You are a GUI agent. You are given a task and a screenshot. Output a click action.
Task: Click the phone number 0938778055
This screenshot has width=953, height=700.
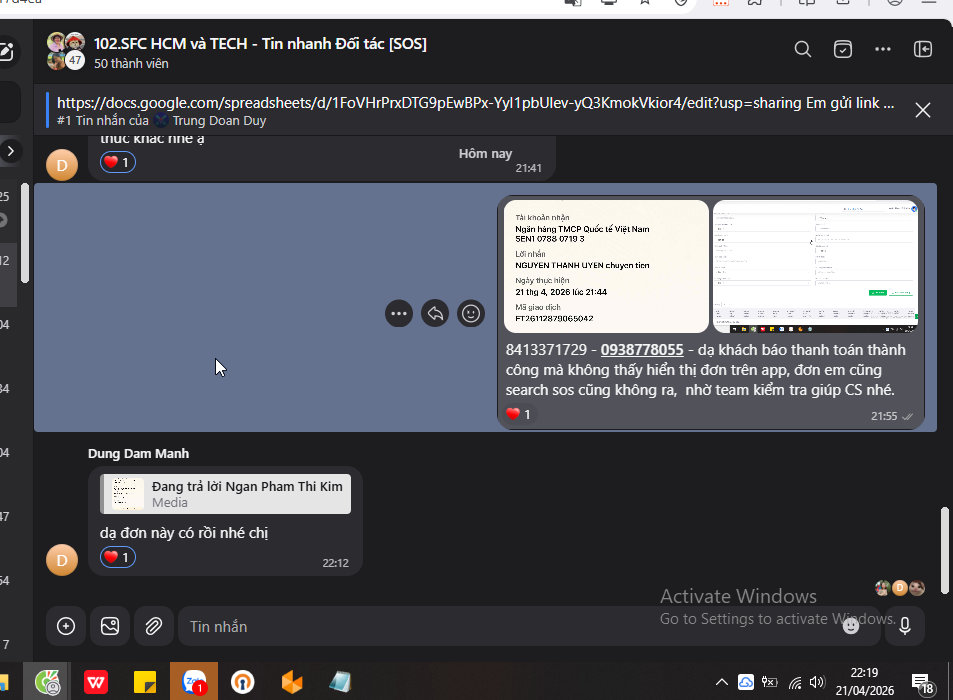point(642,350)
